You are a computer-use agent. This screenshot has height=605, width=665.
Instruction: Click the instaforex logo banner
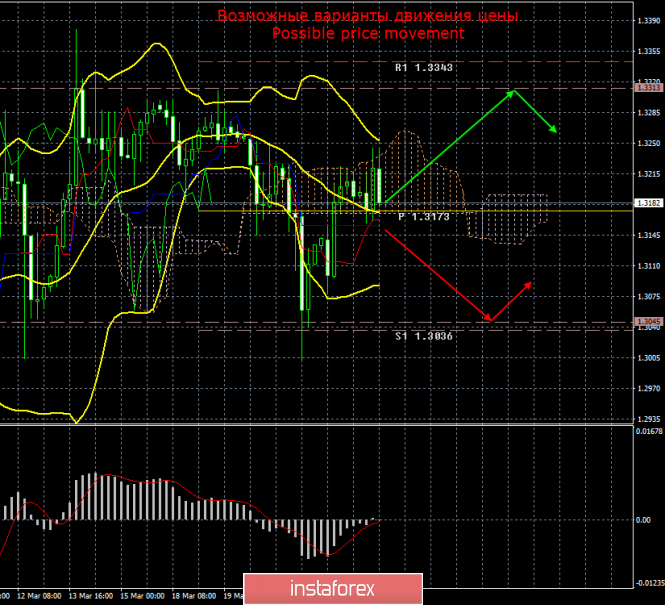333,589
